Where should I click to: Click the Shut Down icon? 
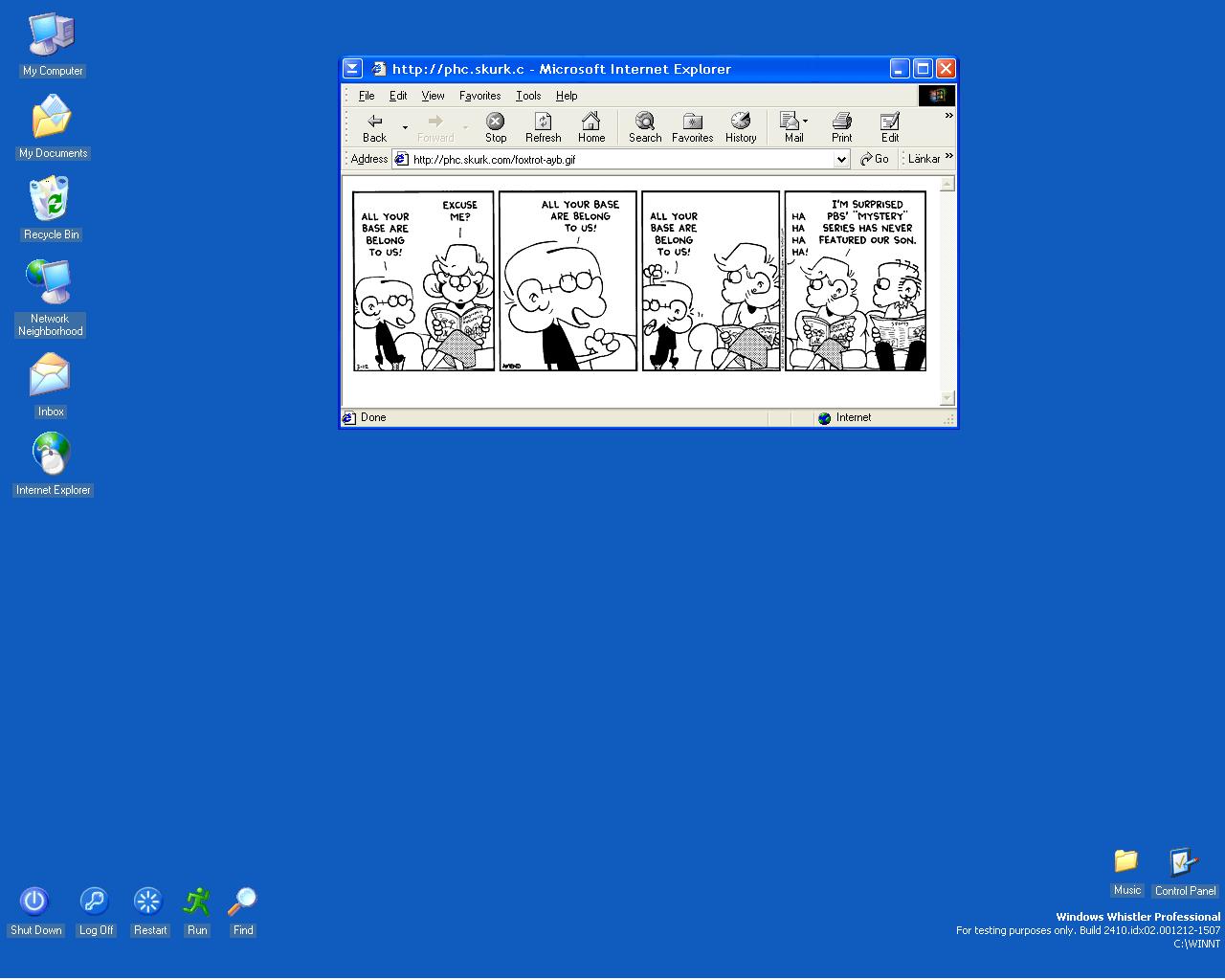tap(35, 911)
